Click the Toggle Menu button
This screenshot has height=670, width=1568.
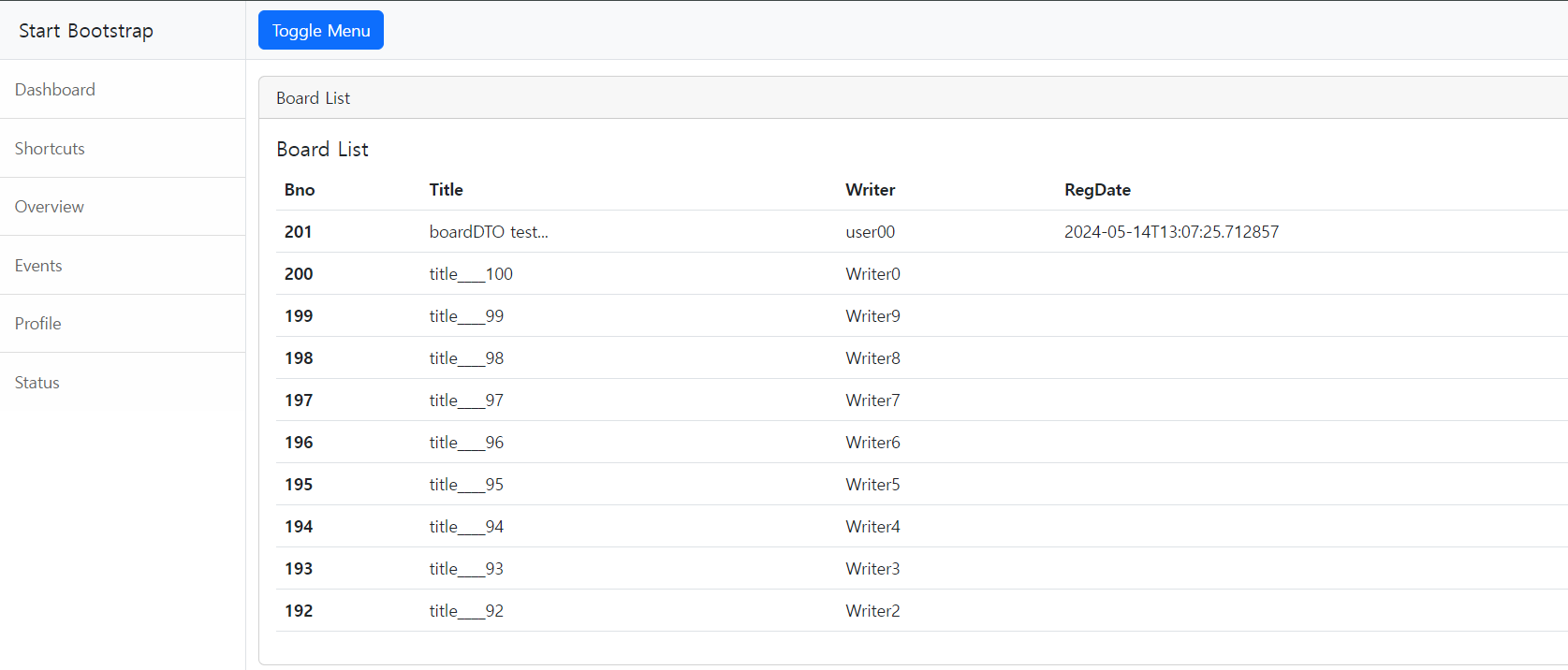321,30
